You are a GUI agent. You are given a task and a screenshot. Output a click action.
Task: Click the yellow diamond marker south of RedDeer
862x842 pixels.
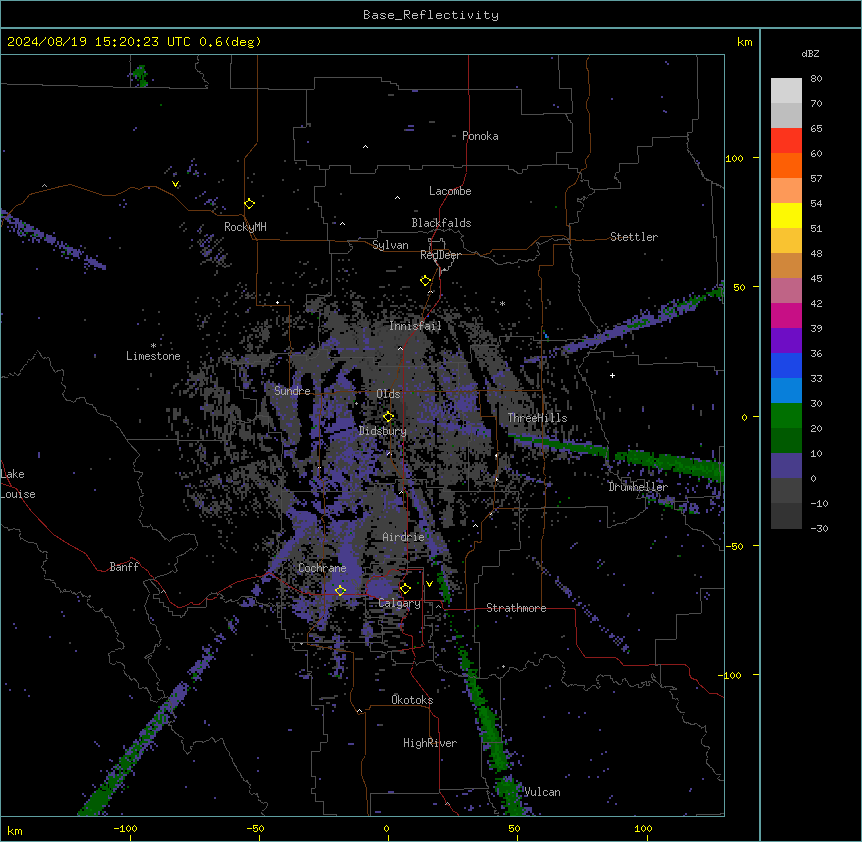click(x=425, y=281)
